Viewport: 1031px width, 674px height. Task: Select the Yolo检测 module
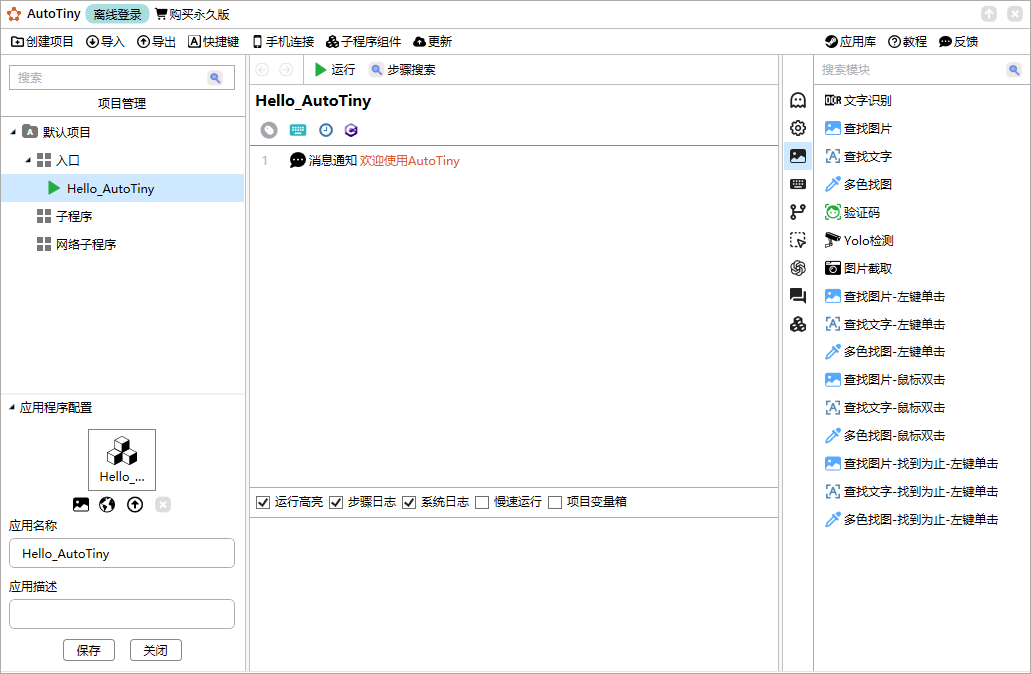click(859, 241)
